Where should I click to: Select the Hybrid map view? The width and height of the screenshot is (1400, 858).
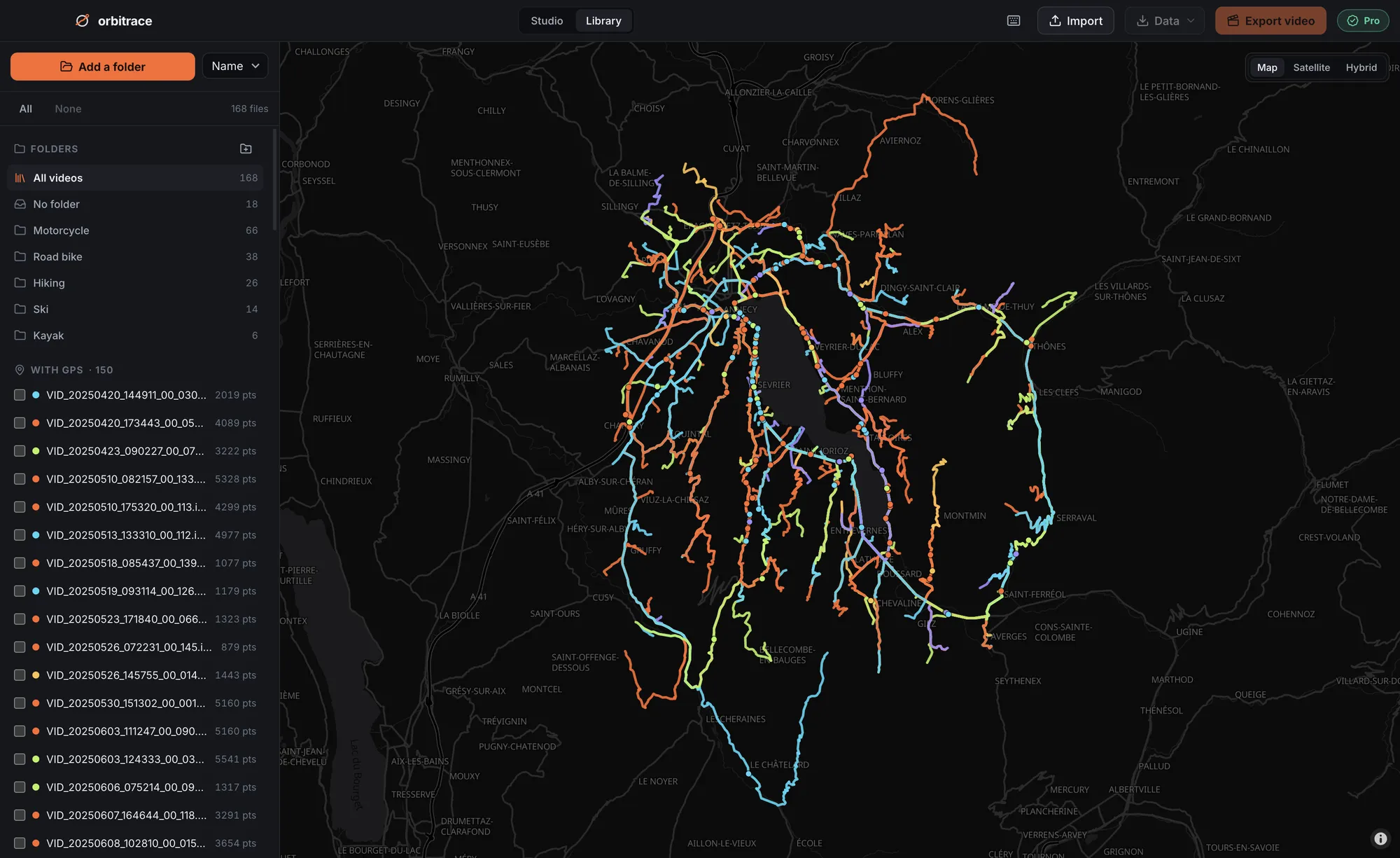tap(1361, 67)
